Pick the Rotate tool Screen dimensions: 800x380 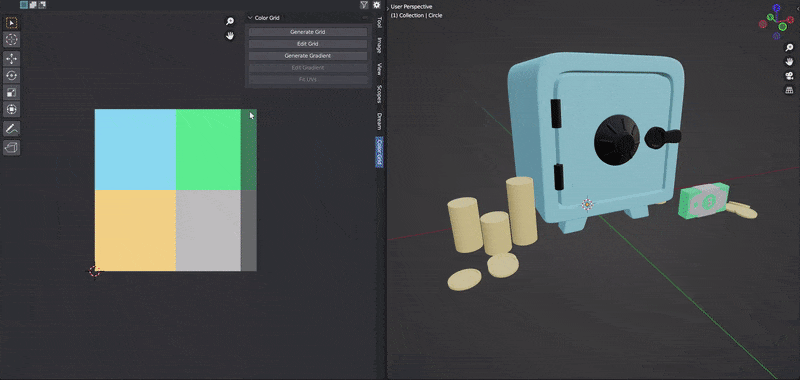[11, 75]
